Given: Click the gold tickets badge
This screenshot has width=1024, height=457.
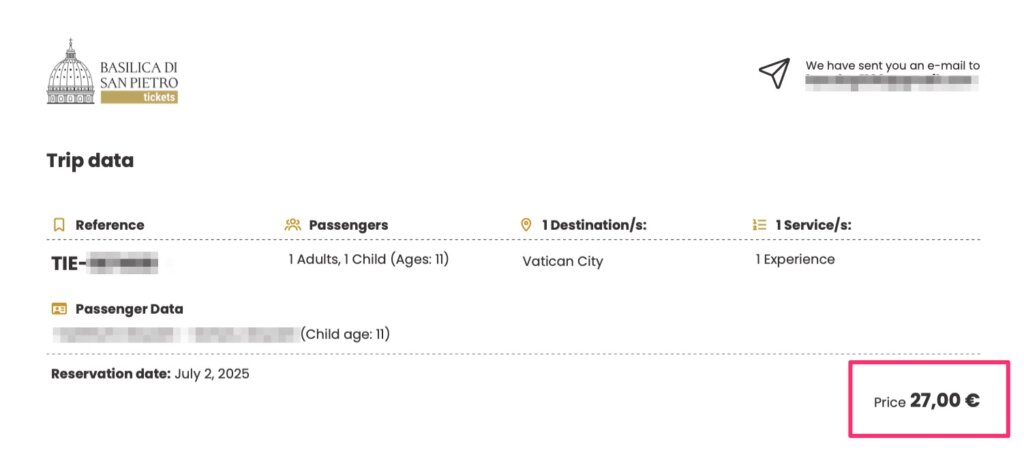Looking at the screenshot, I should pos(139,97).
